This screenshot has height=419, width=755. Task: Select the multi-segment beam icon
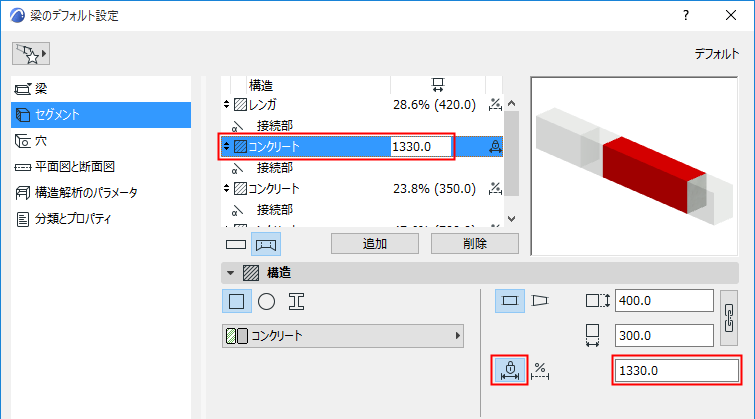(x=266, y=244)
